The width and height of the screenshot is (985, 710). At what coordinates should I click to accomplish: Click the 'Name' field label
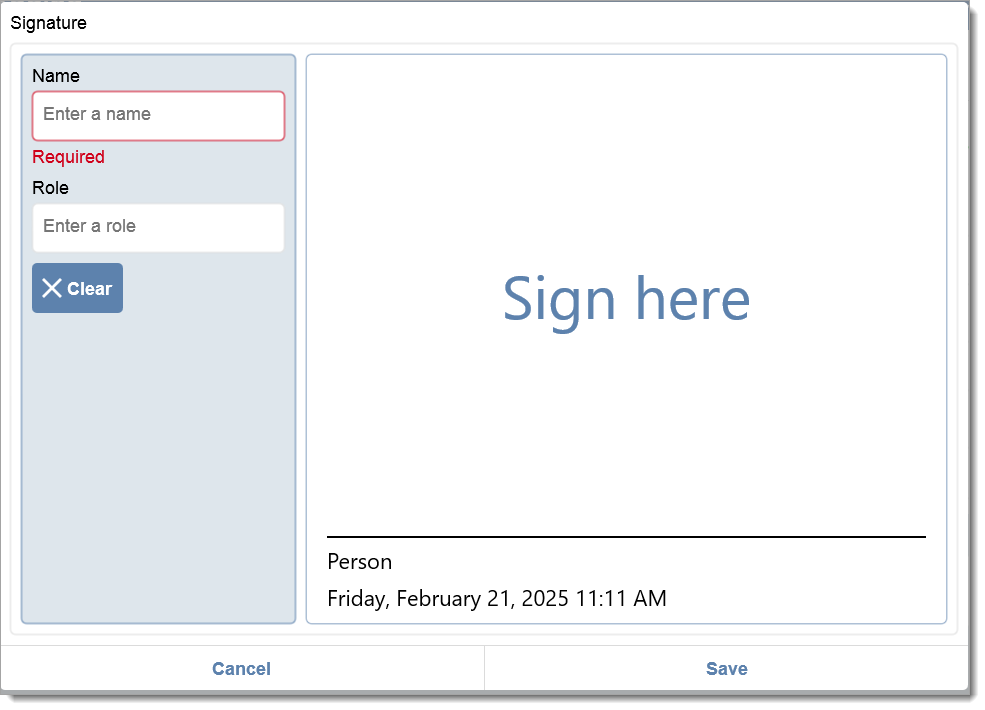point(56,75)
